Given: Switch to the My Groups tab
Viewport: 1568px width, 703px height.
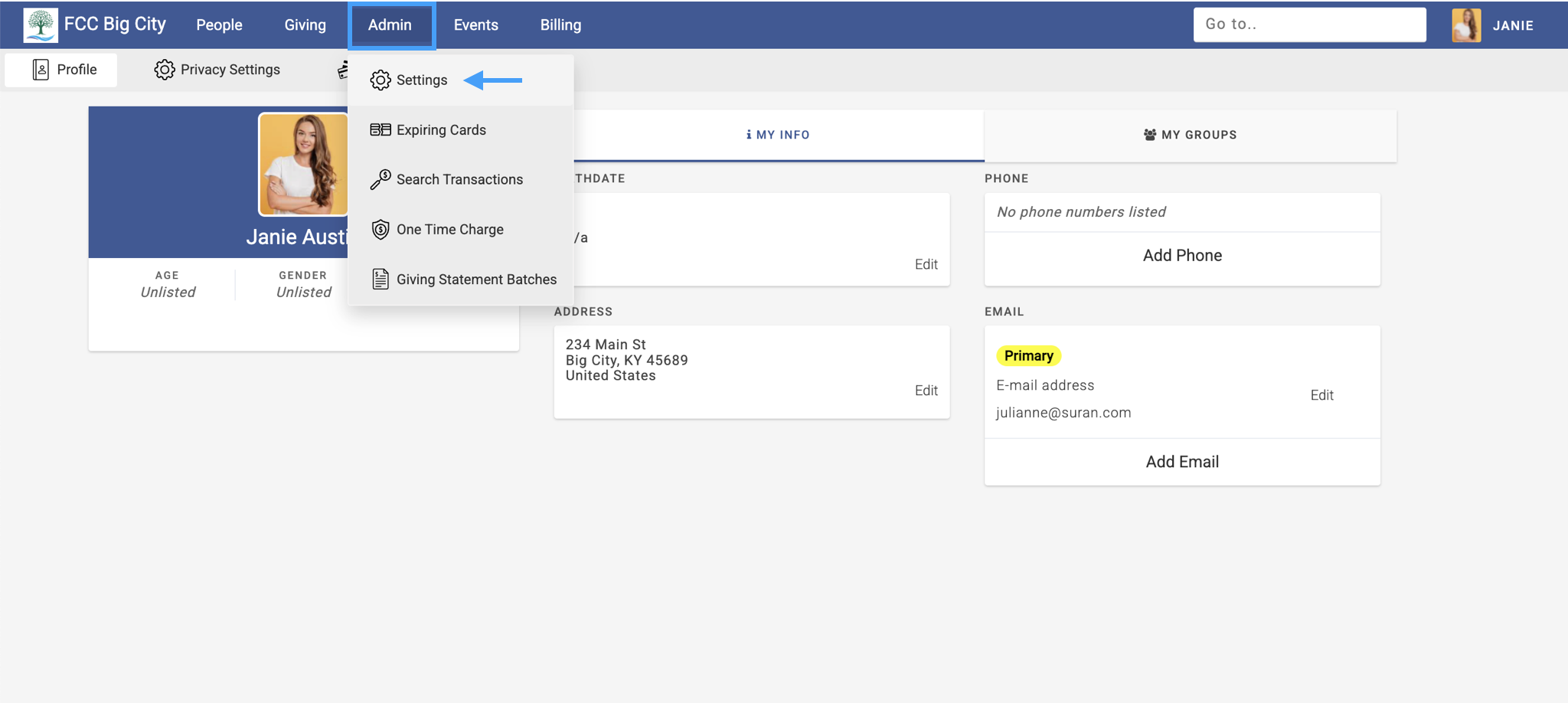Looking at the screenshot, I should (x=1190, y=134).
